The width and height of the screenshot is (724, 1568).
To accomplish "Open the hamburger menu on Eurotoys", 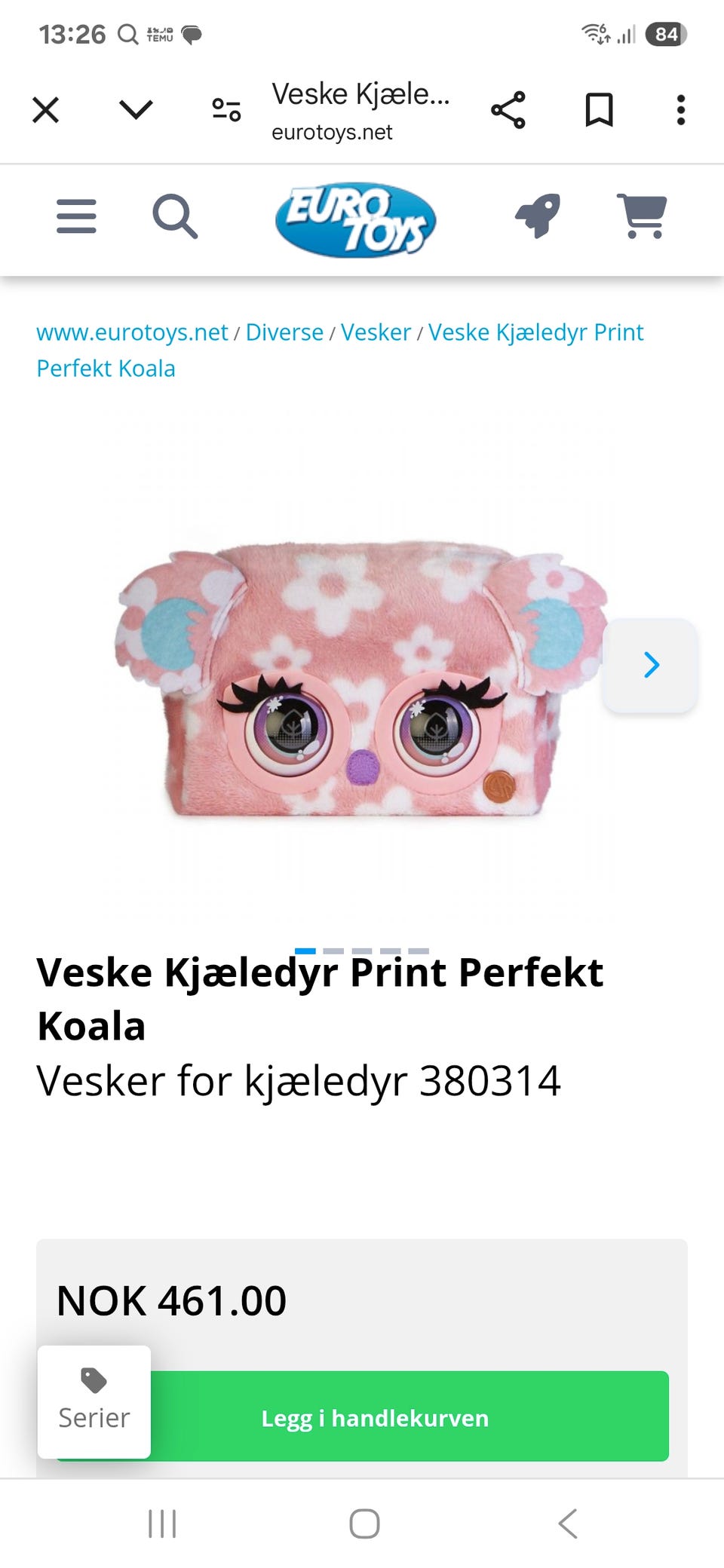I will [76, 216].
